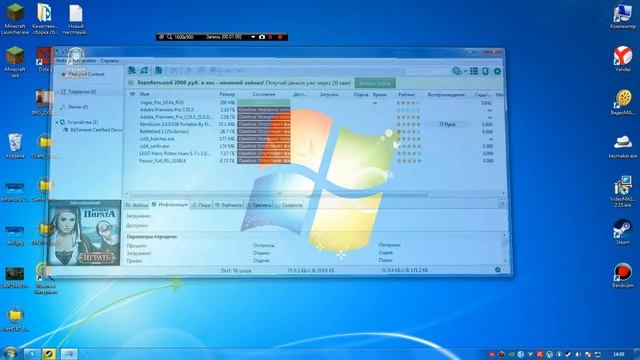Open Minecraft Launcher.exe desktop icon
This screenshot has width=640, height=360.
pyautogui.click(x=15, y=19)
